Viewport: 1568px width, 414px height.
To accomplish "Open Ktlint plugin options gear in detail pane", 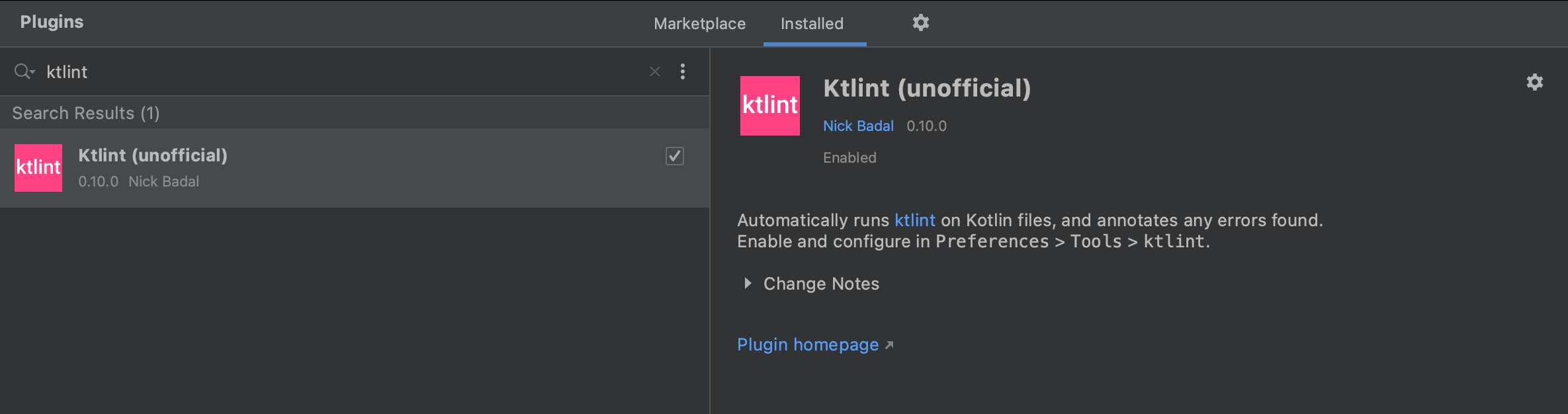I will coord(1534,82).
